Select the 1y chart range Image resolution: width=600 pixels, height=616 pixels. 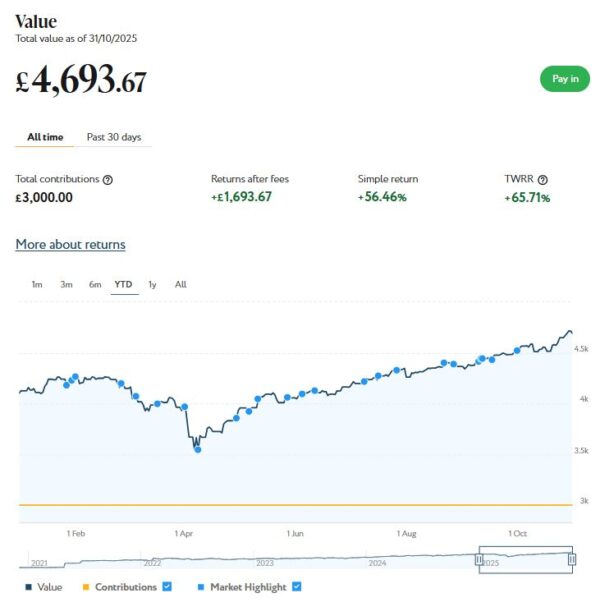[152, 284]
